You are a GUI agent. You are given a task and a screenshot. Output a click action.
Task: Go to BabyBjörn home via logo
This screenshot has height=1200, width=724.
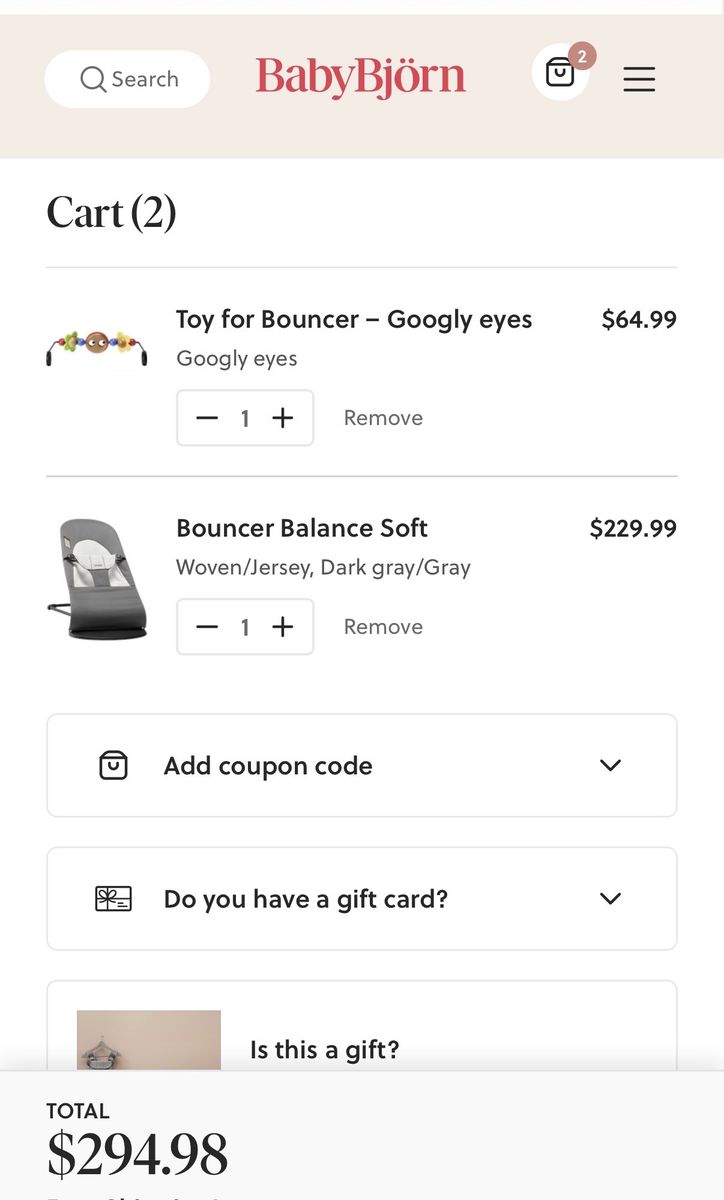(x=360, y=78)
